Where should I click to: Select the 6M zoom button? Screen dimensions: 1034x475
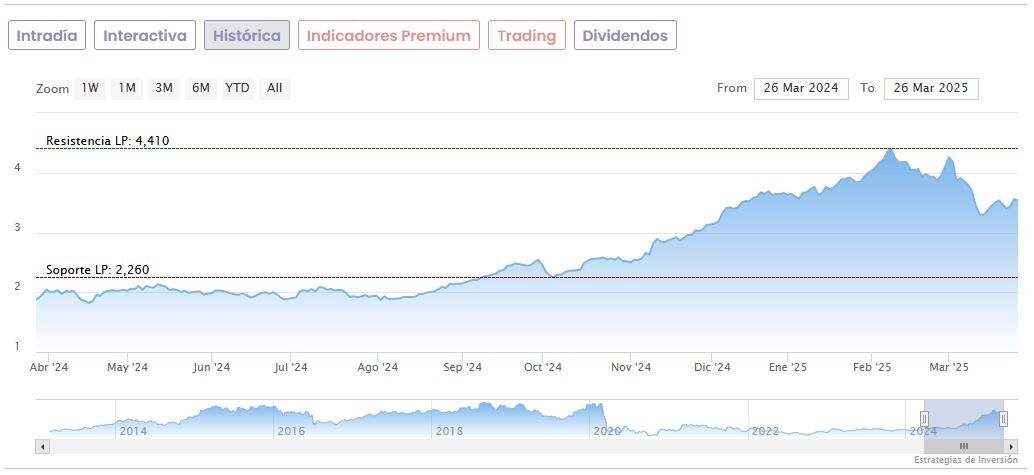[x=201, y=88]
